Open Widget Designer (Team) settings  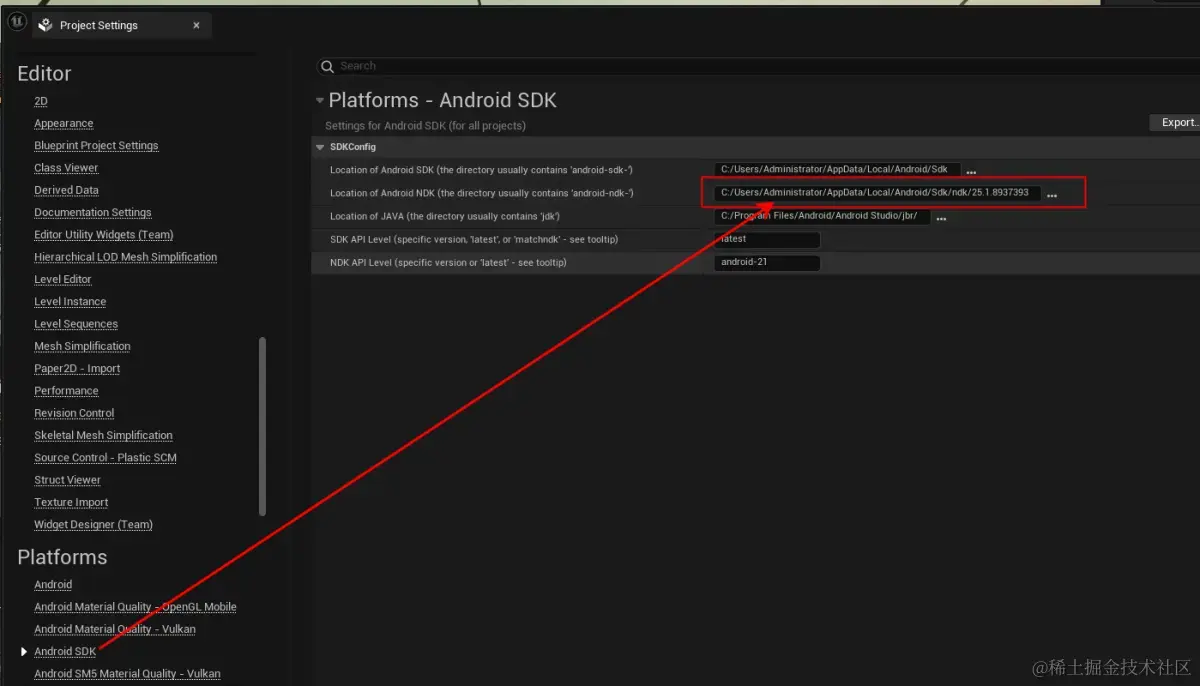point(93,525)
